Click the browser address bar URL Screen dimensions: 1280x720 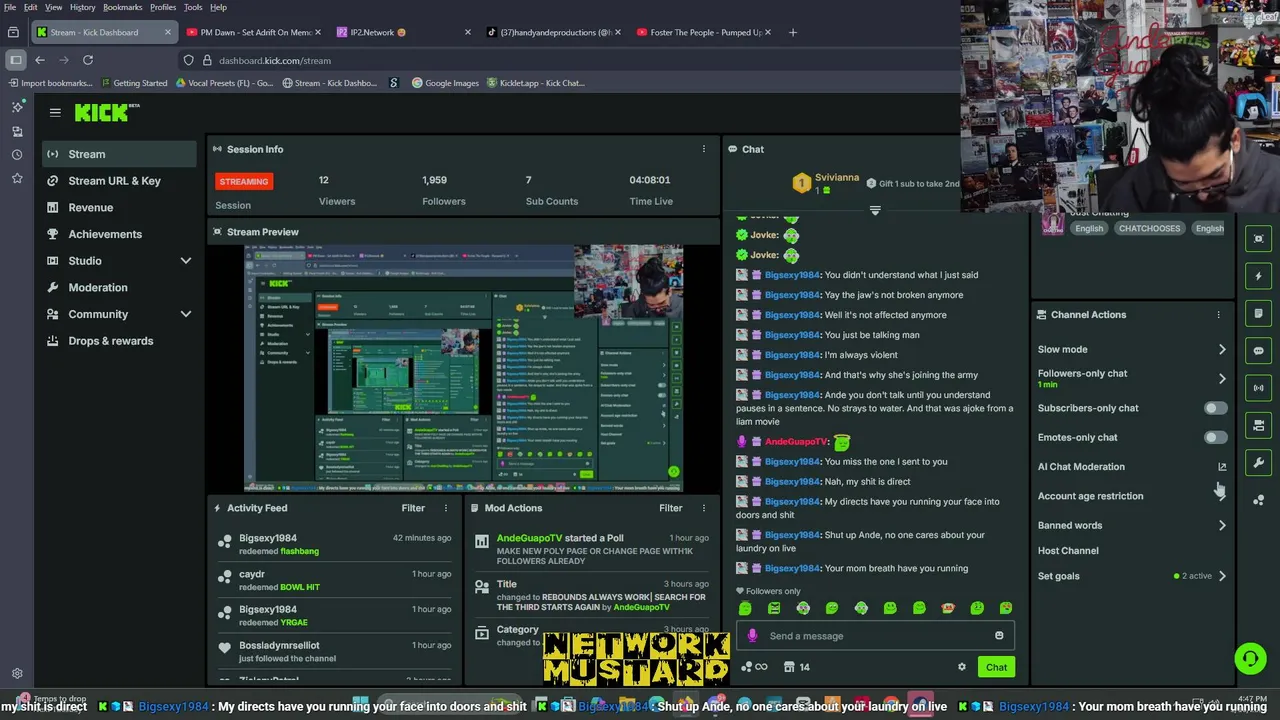(x=275, y=60)
